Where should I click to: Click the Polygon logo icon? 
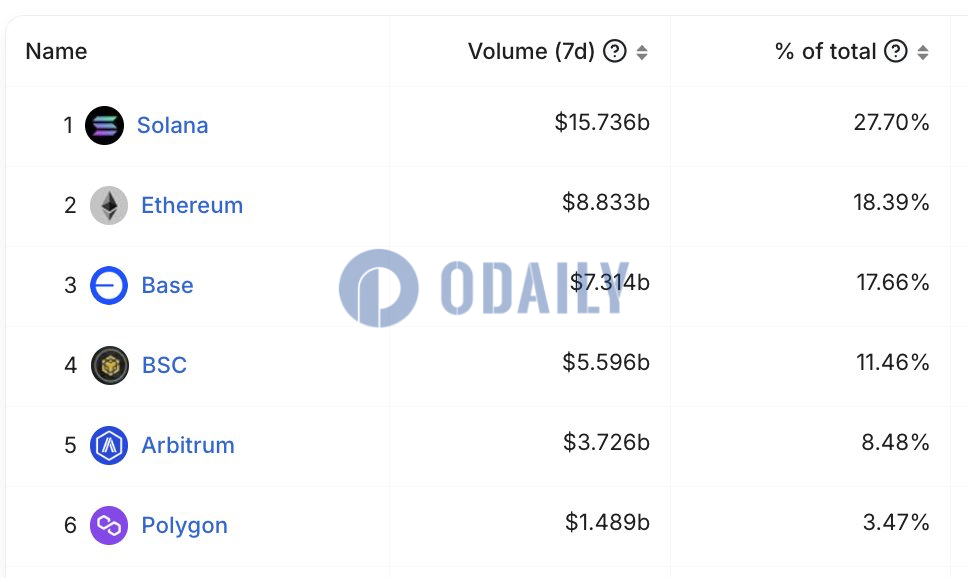point(109,525)
